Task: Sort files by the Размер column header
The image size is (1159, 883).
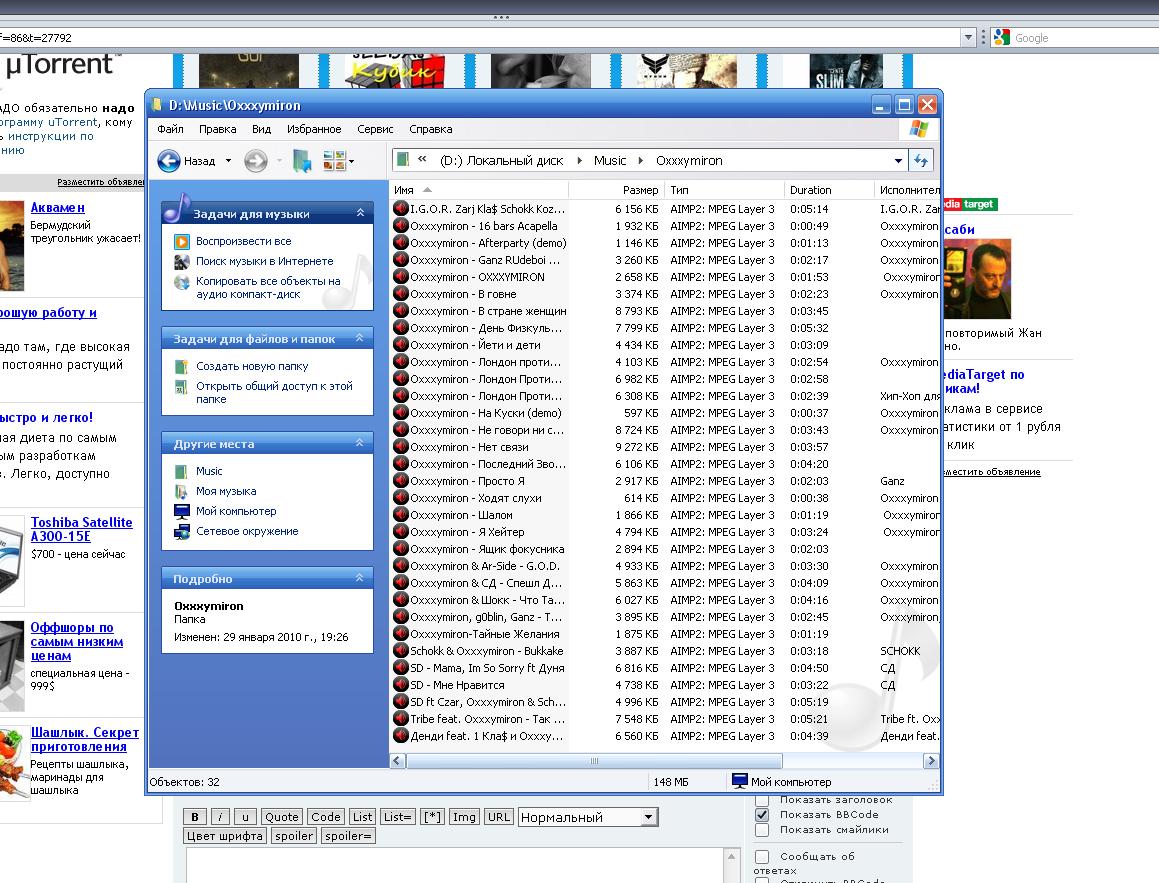Action: click(640, 190)
